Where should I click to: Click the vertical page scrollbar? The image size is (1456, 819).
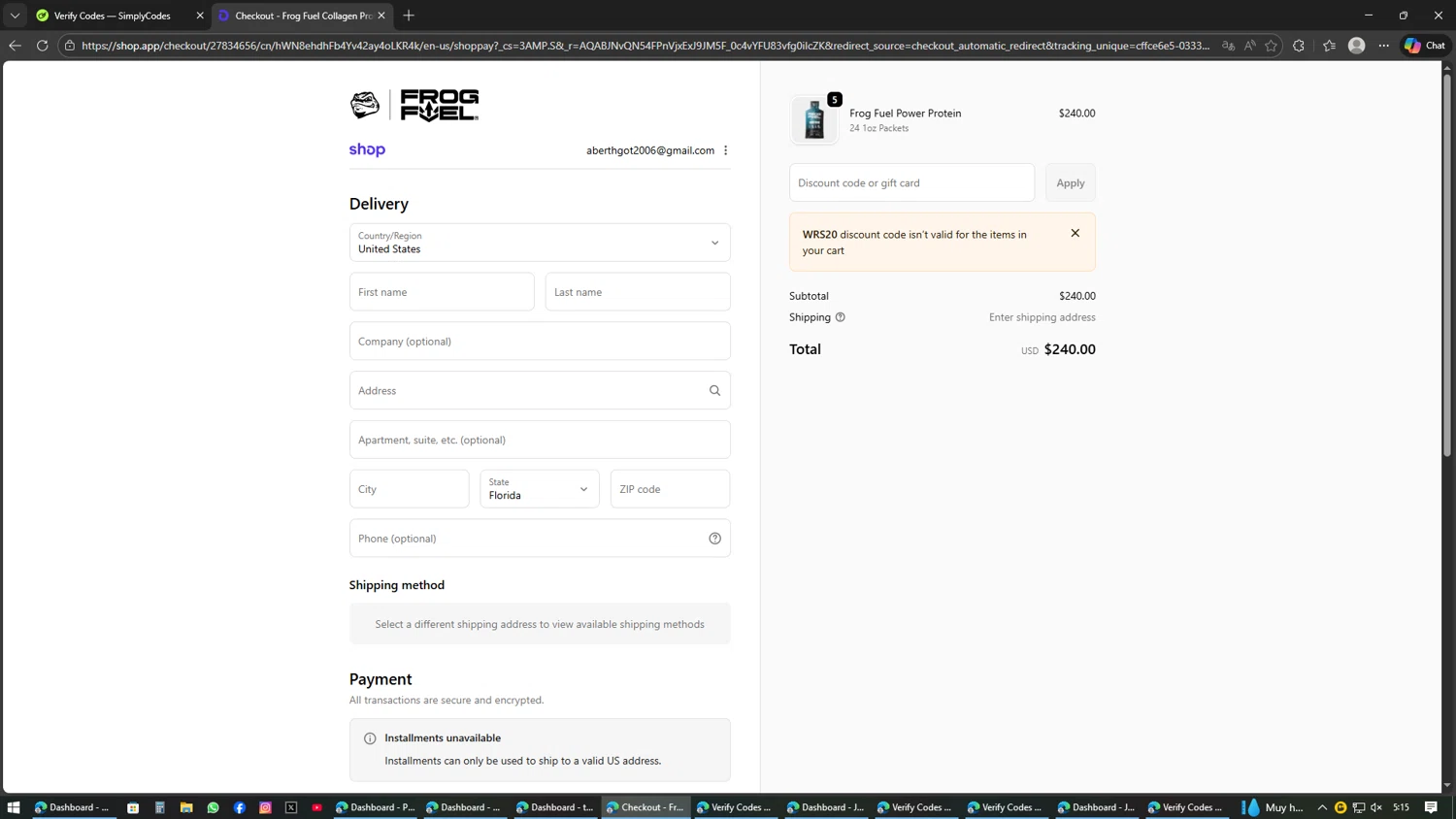point(1447,265)
